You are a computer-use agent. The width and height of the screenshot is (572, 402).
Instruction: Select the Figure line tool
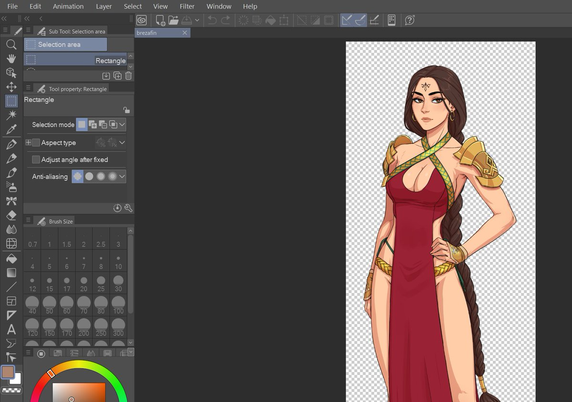click(11, 287)
